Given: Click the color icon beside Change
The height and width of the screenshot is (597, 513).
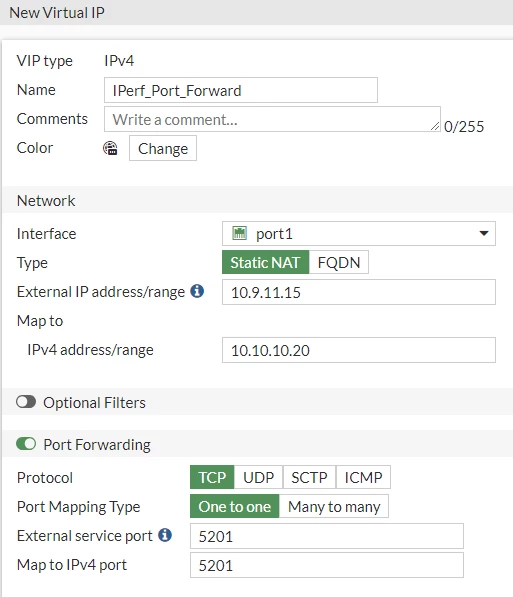Looking at the screenshot, I should 110,148.
